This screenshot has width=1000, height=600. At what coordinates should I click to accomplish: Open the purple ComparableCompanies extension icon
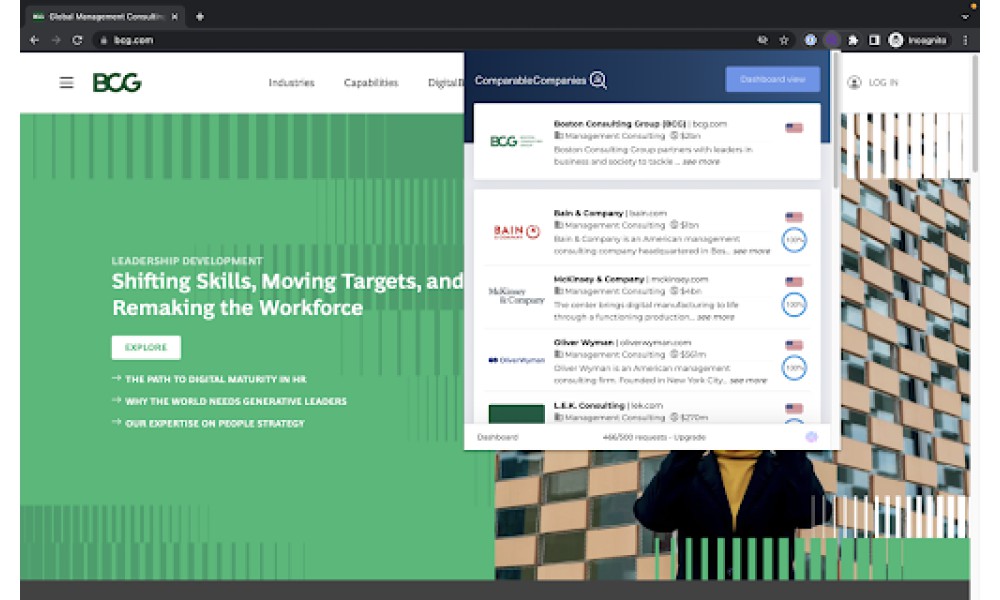tap(832, 40)
